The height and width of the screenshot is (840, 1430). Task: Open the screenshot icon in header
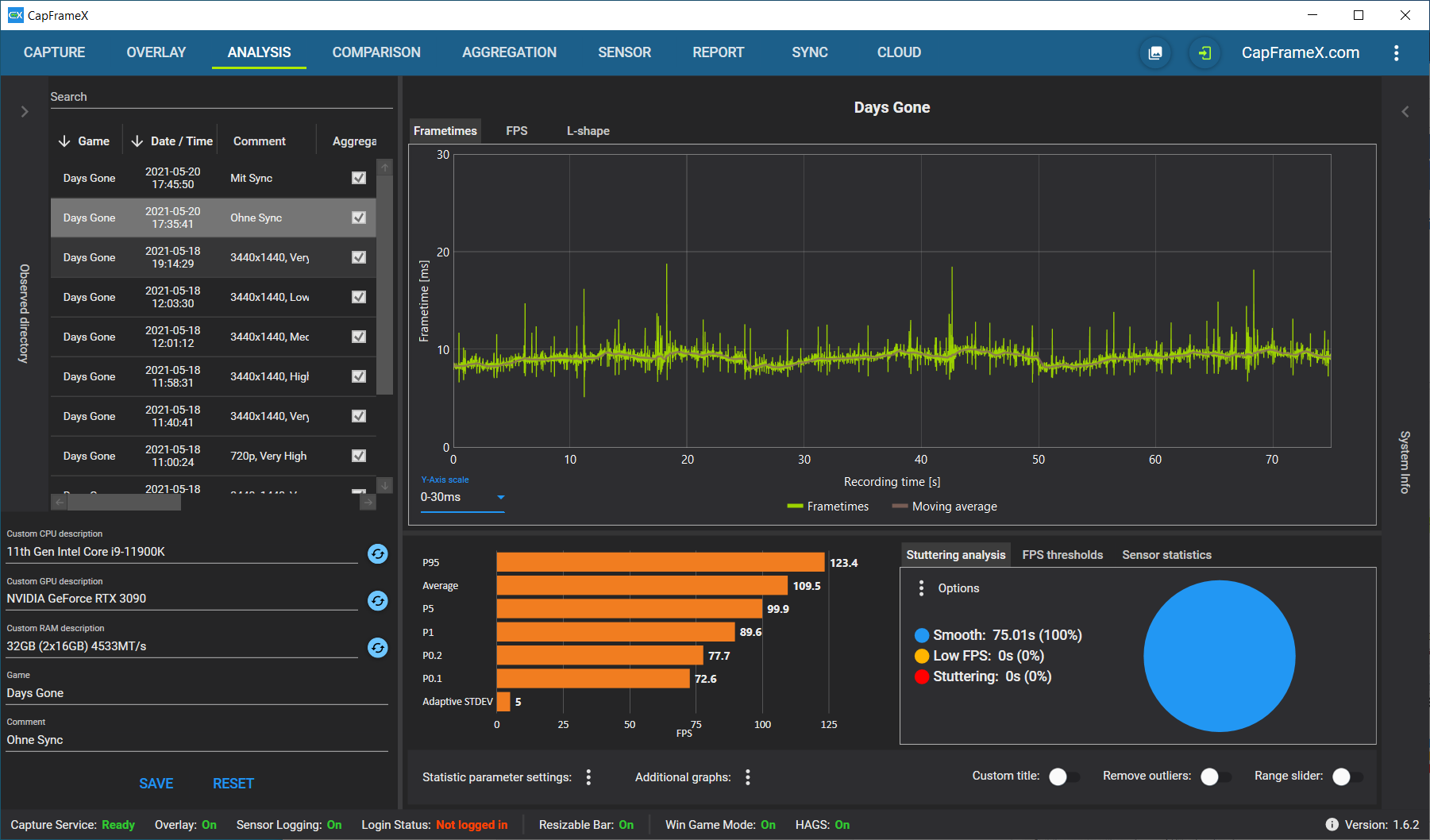[1155, 53]
